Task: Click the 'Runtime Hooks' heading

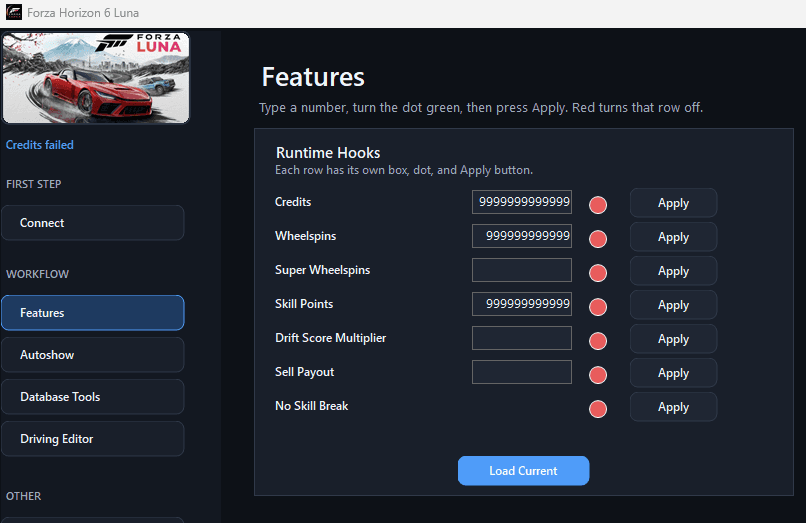Action: [x=328, y=153]
